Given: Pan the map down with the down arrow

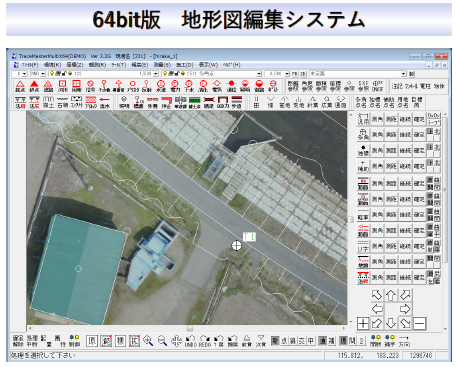Looking at the screenshot, I should pyautogui.click(x=391, y=323).
